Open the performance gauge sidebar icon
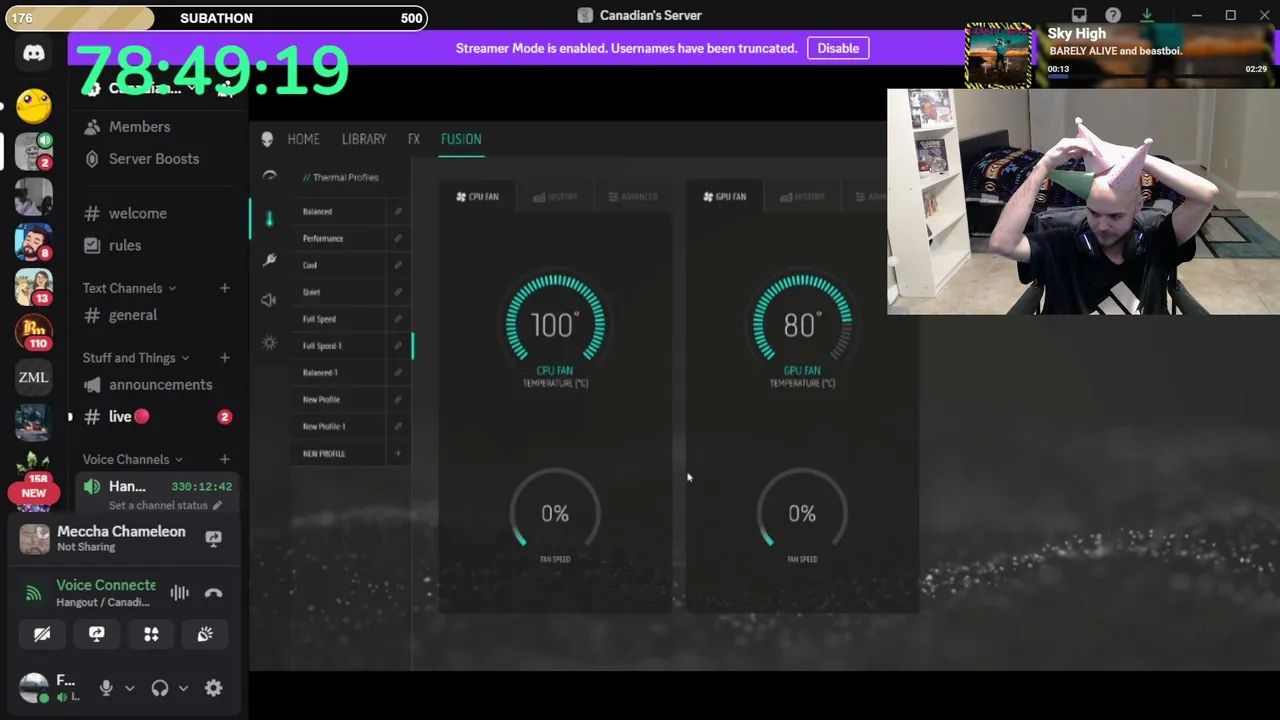This screenshot has height=720, width=1280. coord(269,177)
